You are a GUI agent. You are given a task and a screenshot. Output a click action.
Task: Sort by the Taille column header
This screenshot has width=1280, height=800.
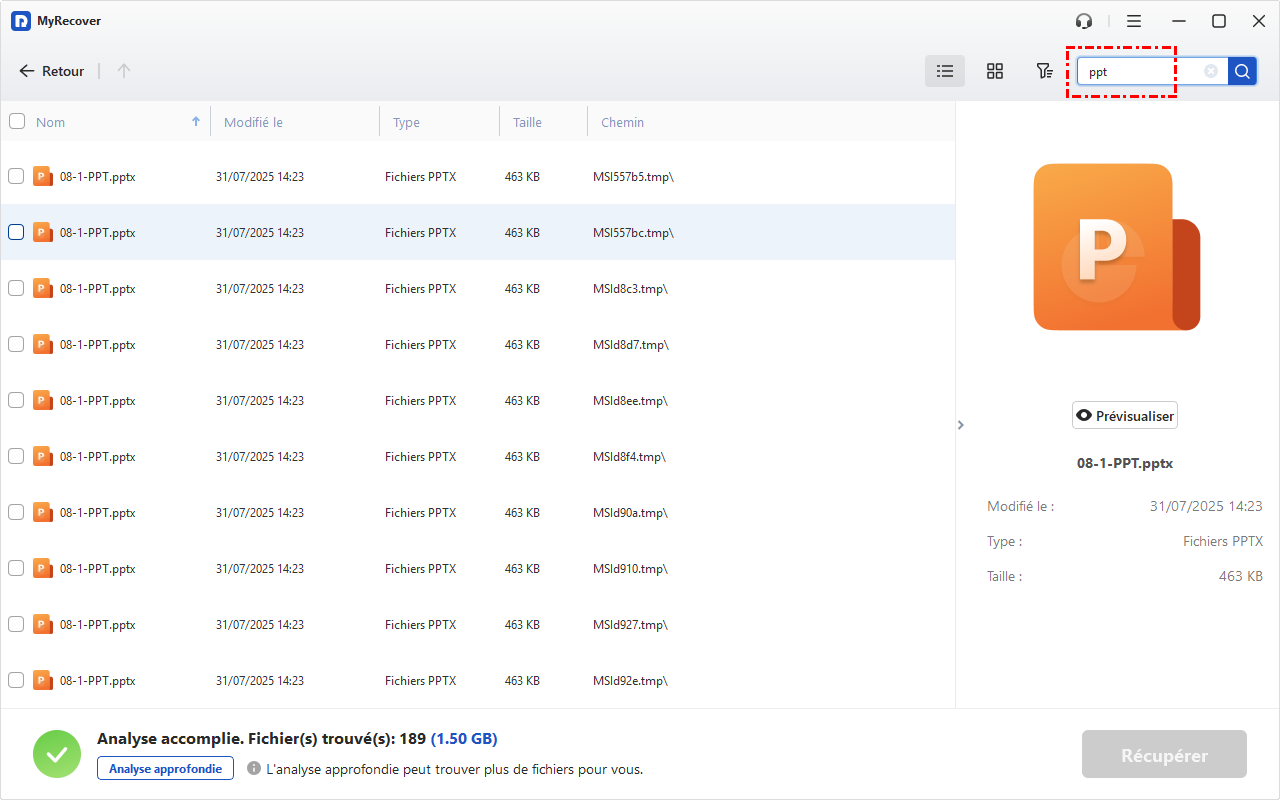click(x=527, y=122)
